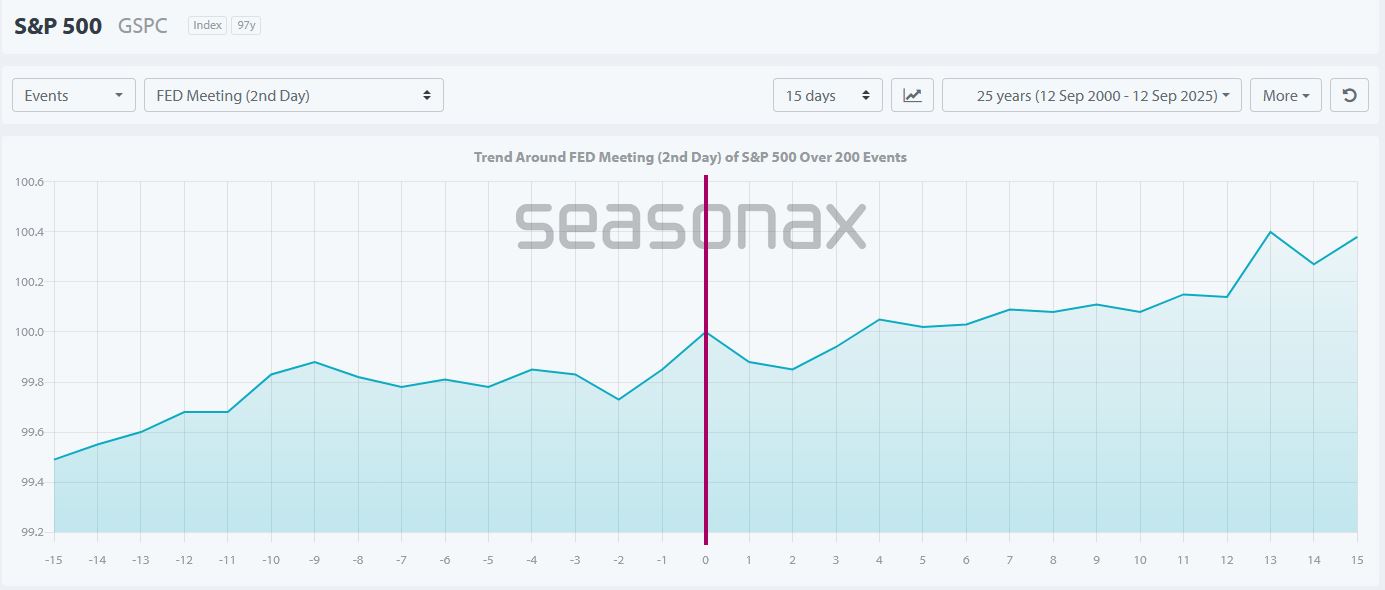Click the peak data point at day 13
The image size is (1385, 590).
coord(1270,232)
